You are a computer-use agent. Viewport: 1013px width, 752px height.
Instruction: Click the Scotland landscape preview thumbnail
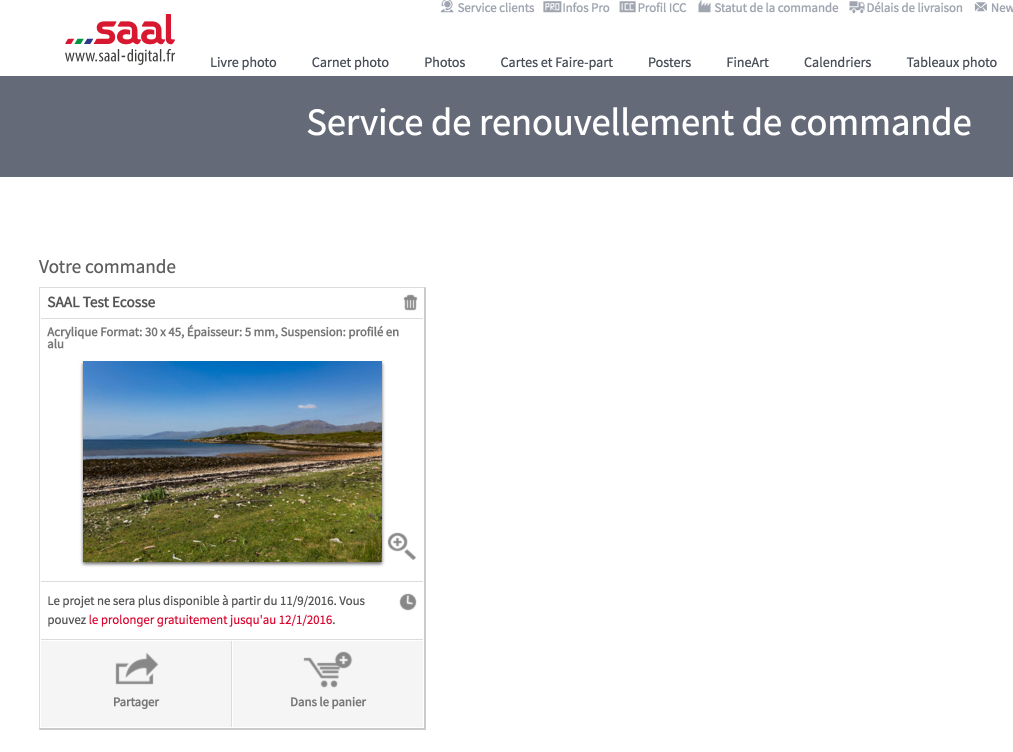[232, 461]
